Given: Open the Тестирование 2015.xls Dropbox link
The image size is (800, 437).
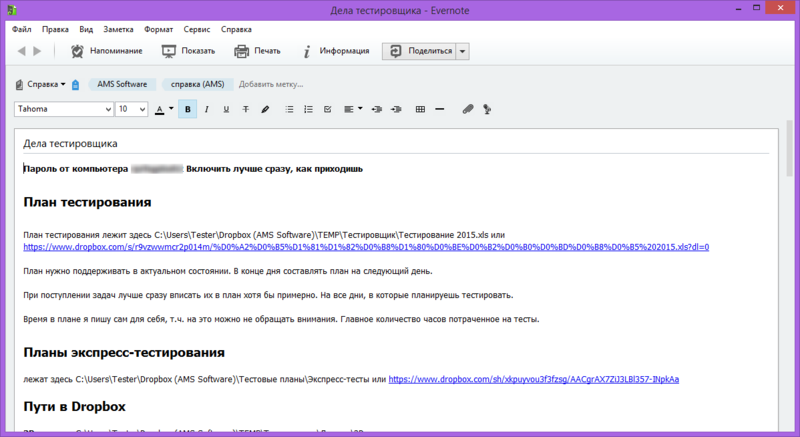Looking at the screenshot, I should point(366,247).
